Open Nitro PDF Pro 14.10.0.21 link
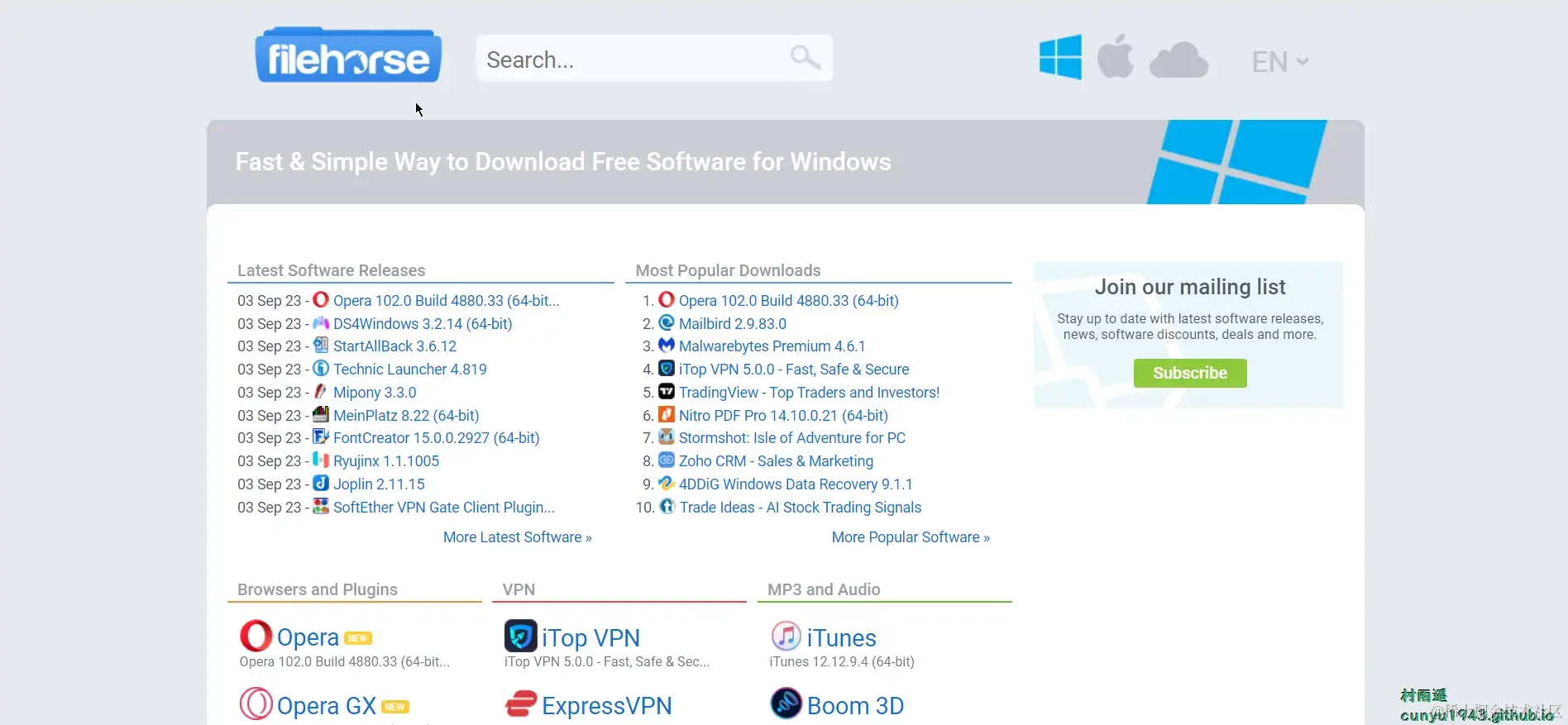1568x725 pixels. click(x=783, y=416)
